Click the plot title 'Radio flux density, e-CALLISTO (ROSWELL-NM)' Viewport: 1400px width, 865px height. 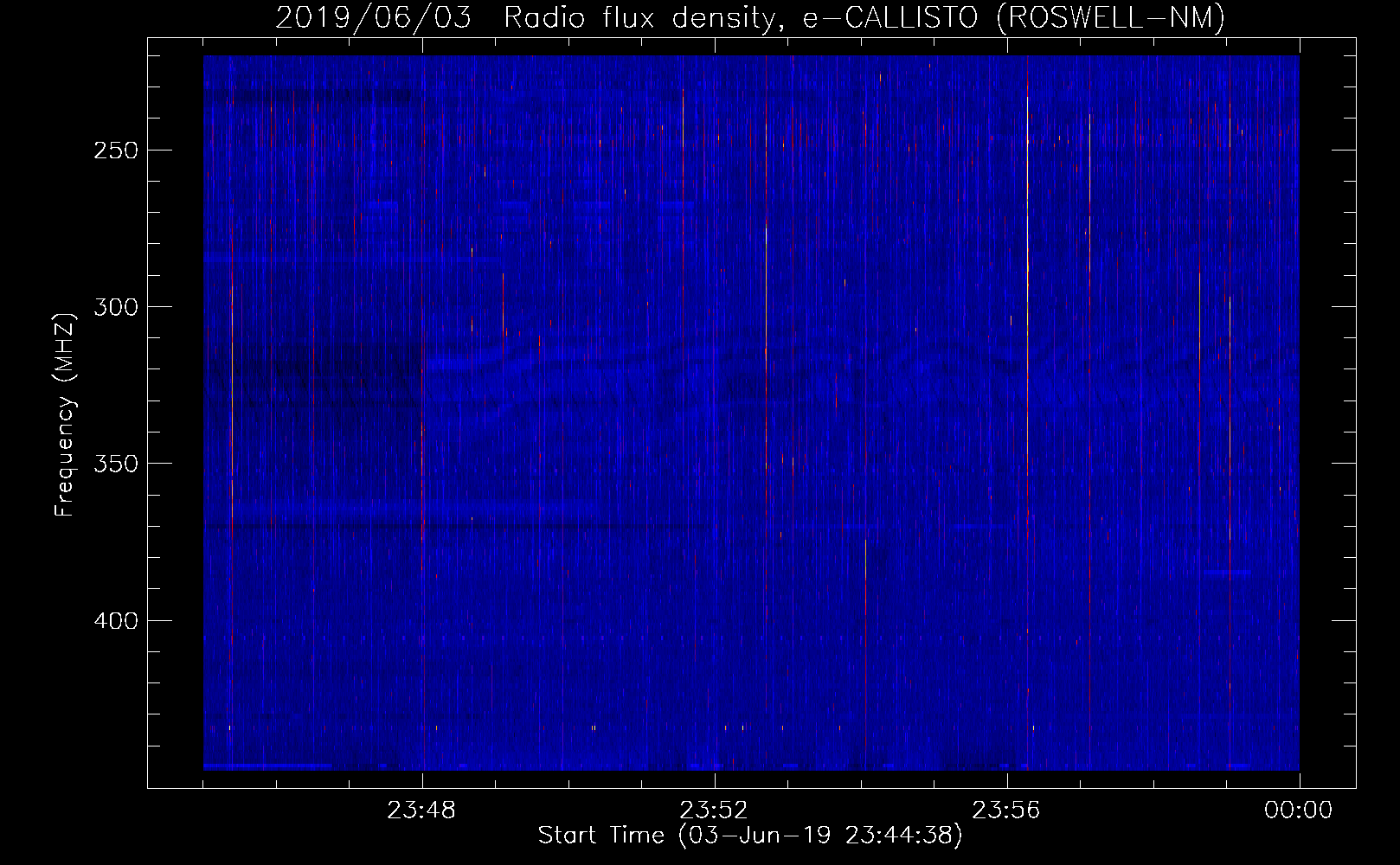(x=864, y=17)
